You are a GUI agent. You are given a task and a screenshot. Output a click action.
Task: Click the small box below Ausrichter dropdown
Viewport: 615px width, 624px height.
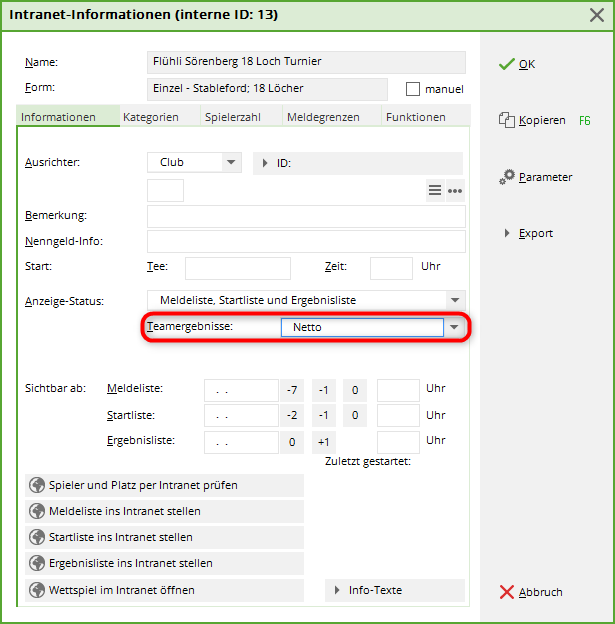tap(165, 190)
